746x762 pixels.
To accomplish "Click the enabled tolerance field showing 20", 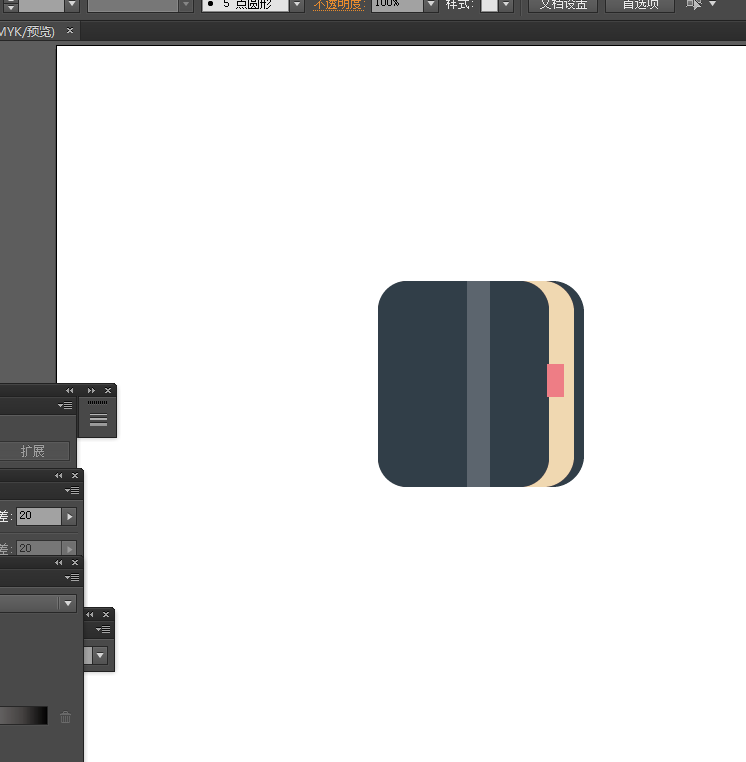I will [39, 516].
